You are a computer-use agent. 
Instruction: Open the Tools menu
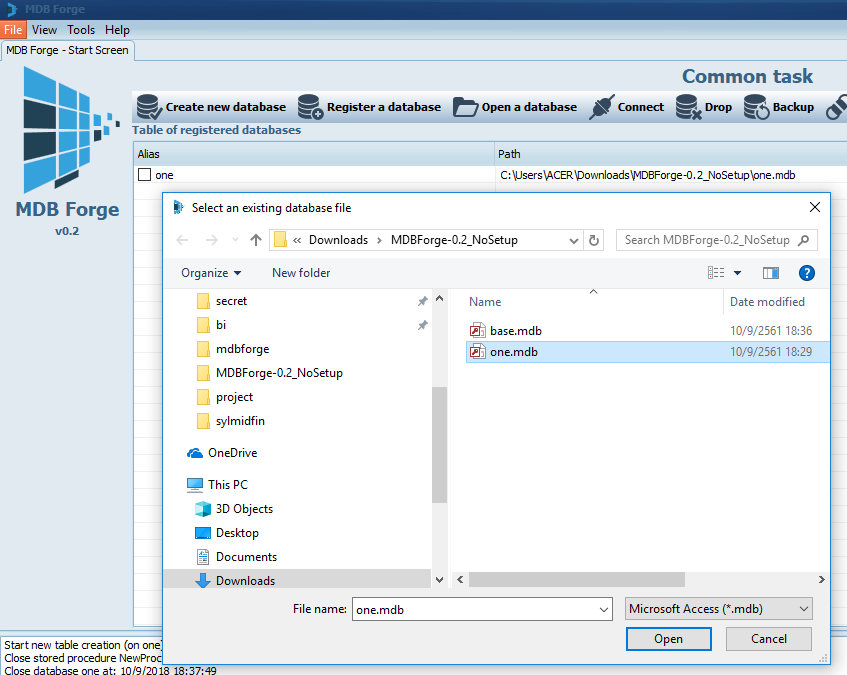tap(81, 30)
